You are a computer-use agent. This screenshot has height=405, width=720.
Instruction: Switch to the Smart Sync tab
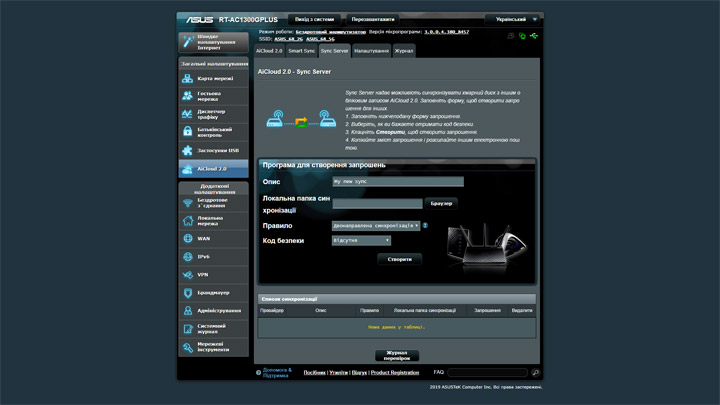click(x=302, y=51)
